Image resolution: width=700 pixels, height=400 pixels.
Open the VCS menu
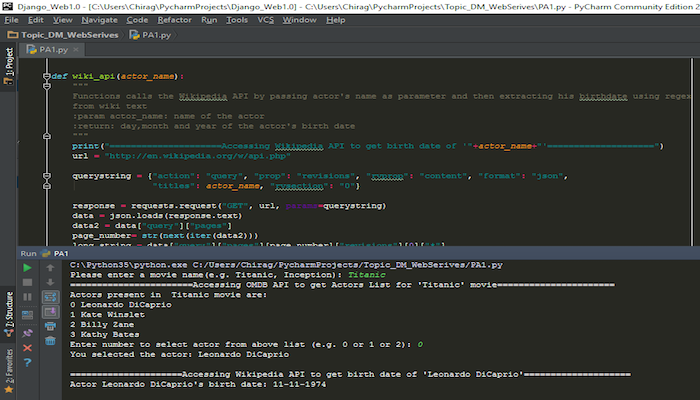(266, 20)
